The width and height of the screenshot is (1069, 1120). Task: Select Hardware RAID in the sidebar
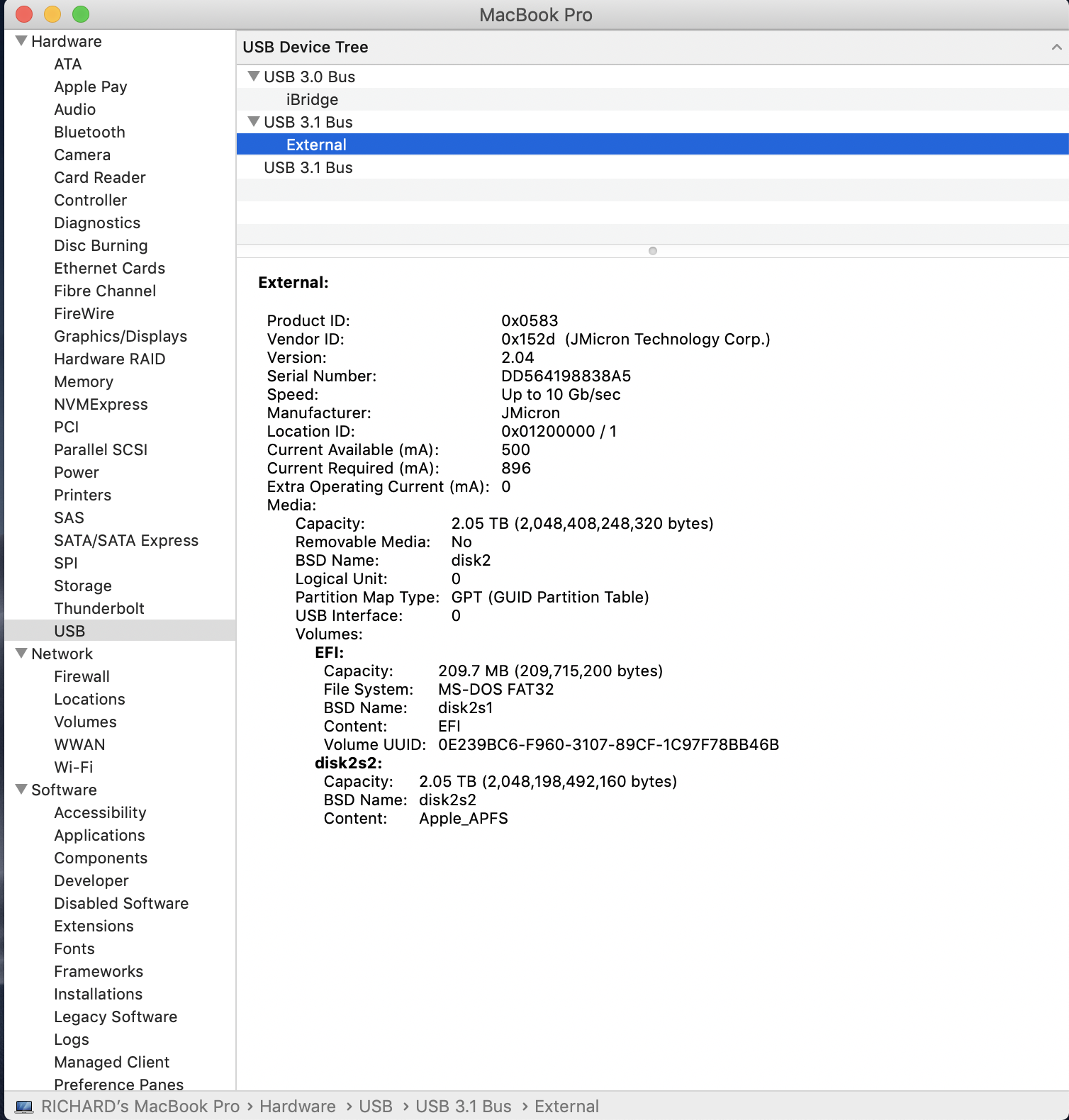[110, 359]
